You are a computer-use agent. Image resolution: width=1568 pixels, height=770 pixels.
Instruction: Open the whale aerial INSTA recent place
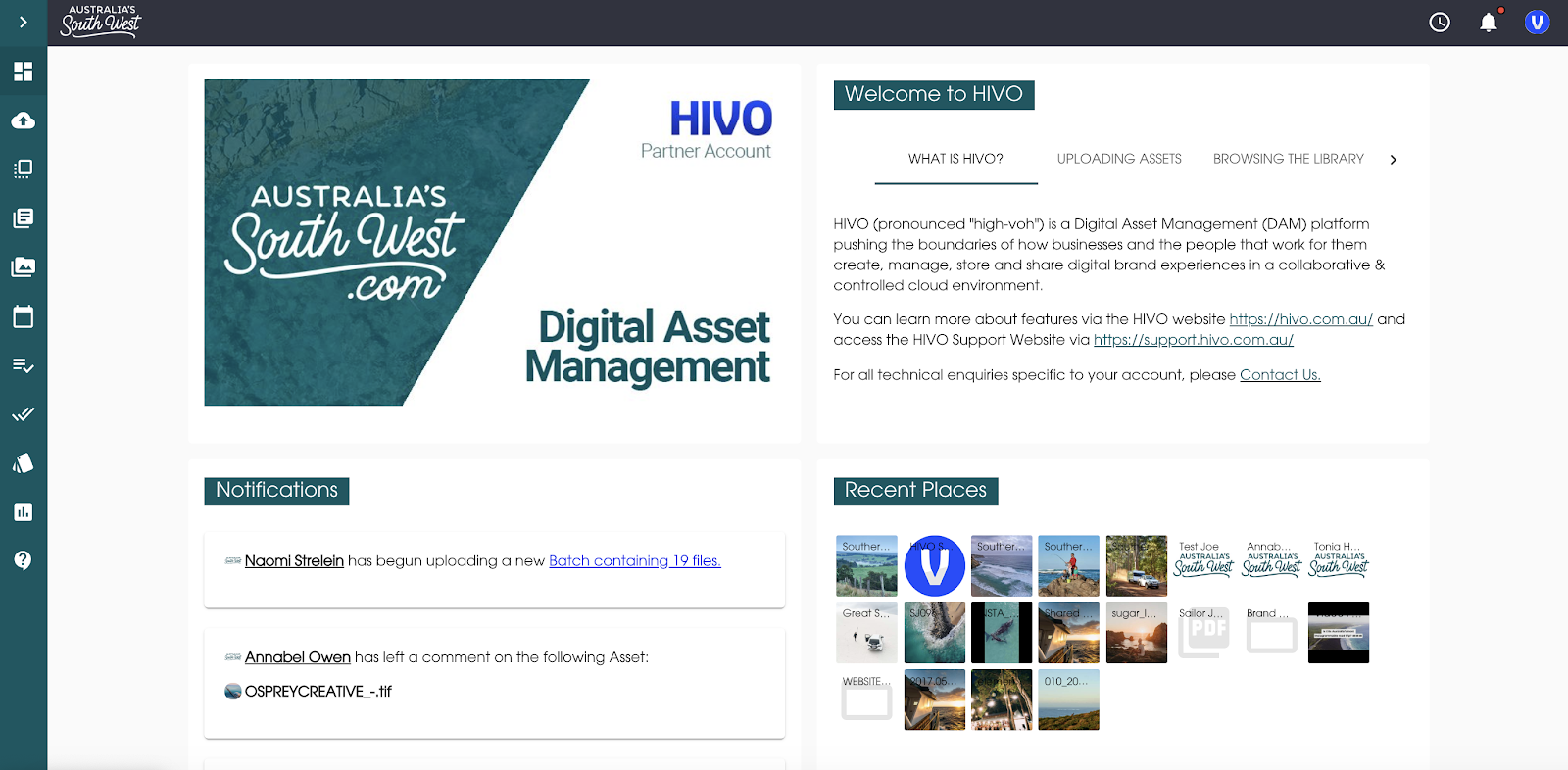(1002, 633)
